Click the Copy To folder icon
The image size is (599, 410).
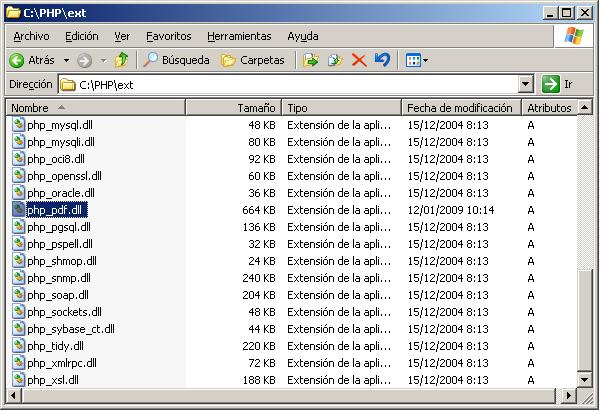click(335, 60)
